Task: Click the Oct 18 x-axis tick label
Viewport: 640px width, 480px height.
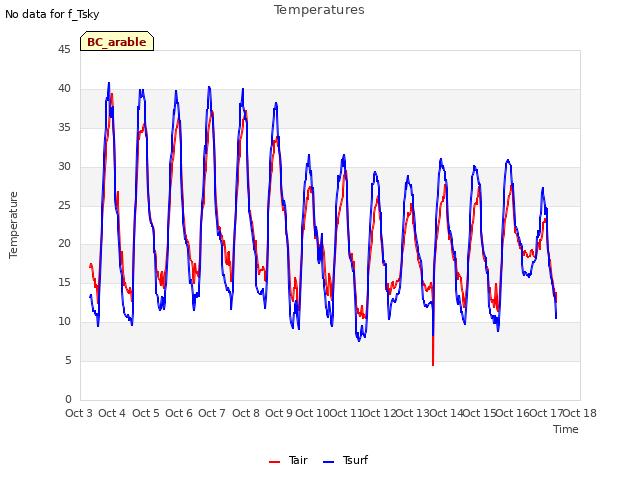Action: tap(580, 413)
